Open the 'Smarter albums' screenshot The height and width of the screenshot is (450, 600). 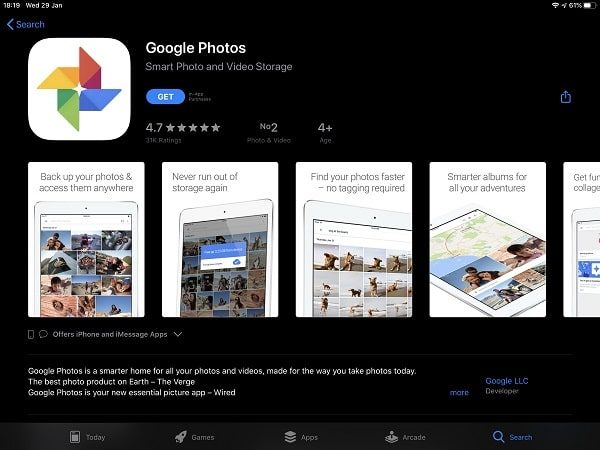pyautogui.click(x=488, y=240)
